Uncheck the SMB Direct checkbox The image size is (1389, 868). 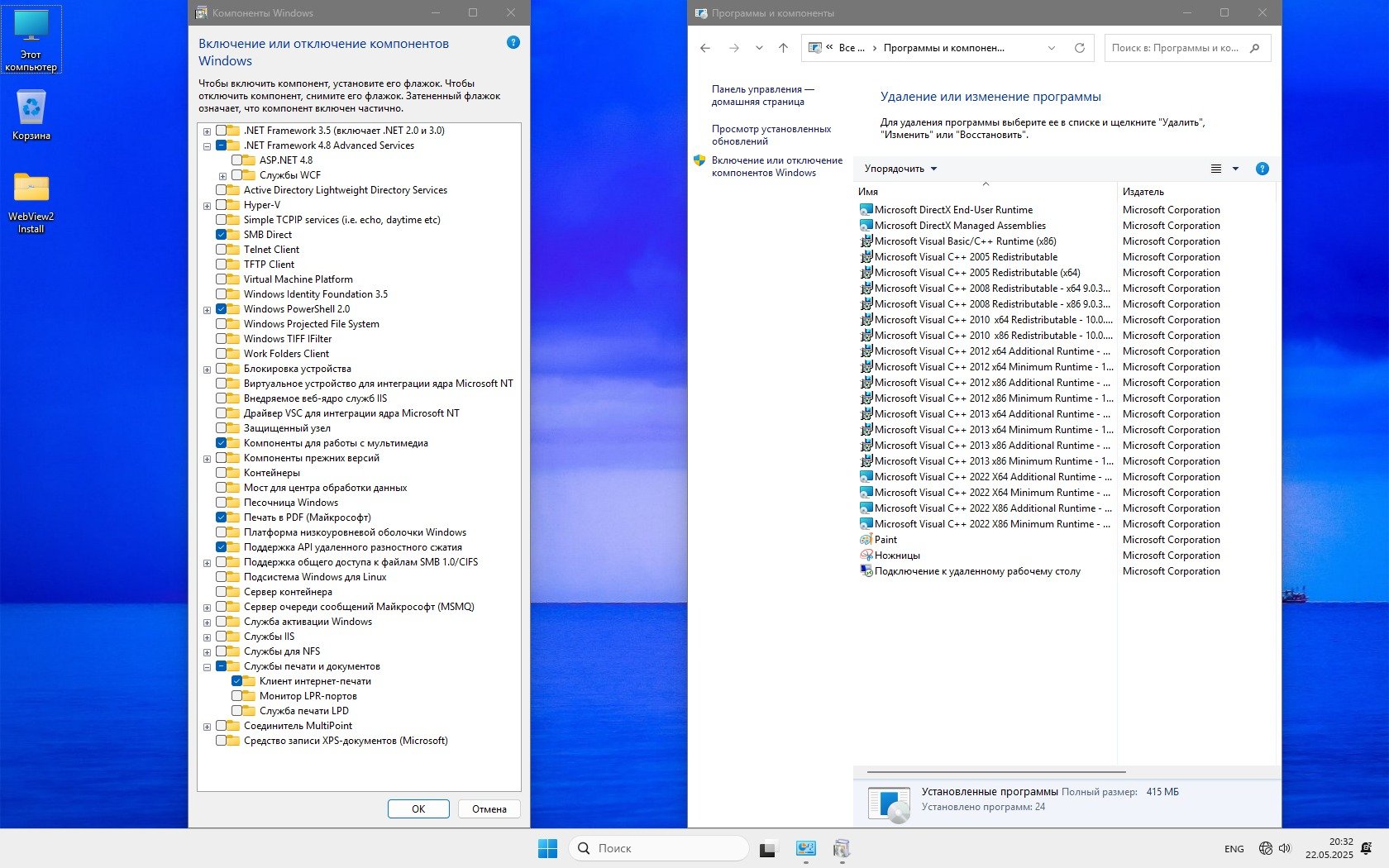pos(222,235)
